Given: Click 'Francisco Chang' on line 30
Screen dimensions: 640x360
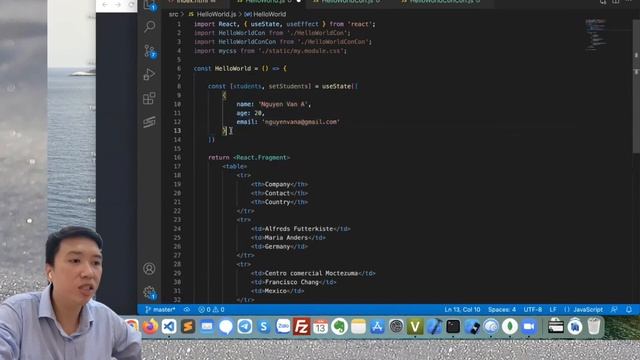Looking at the screenshot, I should [x=291, y=282].
